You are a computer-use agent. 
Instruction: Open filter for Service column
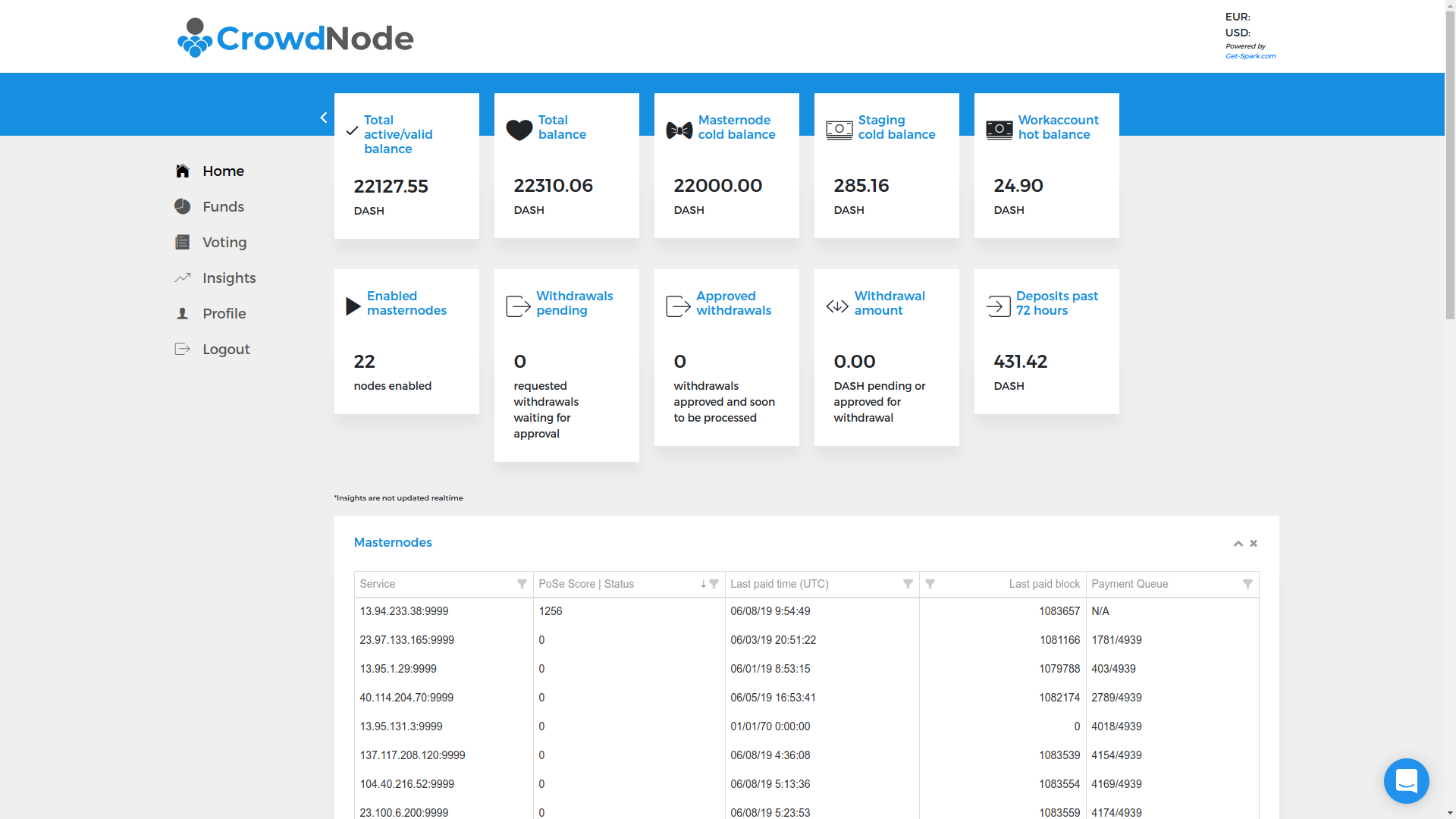[522, 584]
